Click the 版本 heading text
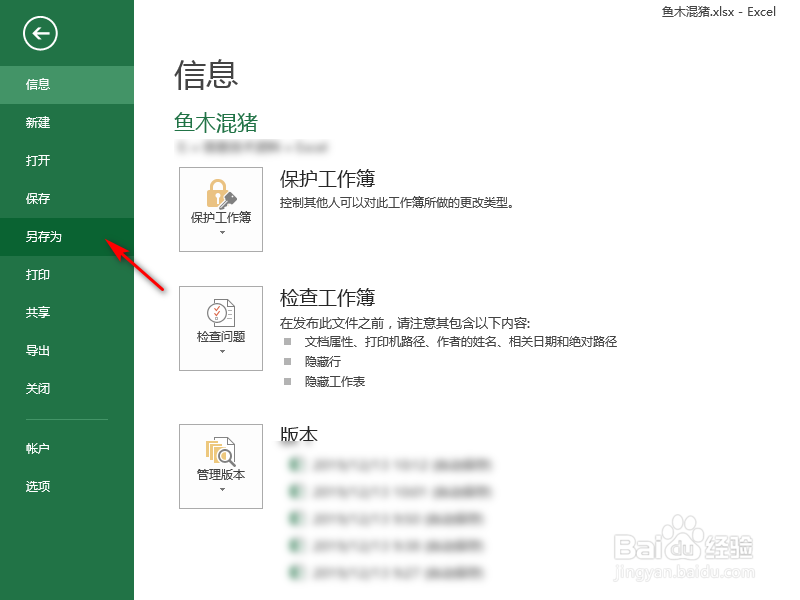The height and width of the screenshot is (600, 800). pyautogui.click(x=299, y=435)
